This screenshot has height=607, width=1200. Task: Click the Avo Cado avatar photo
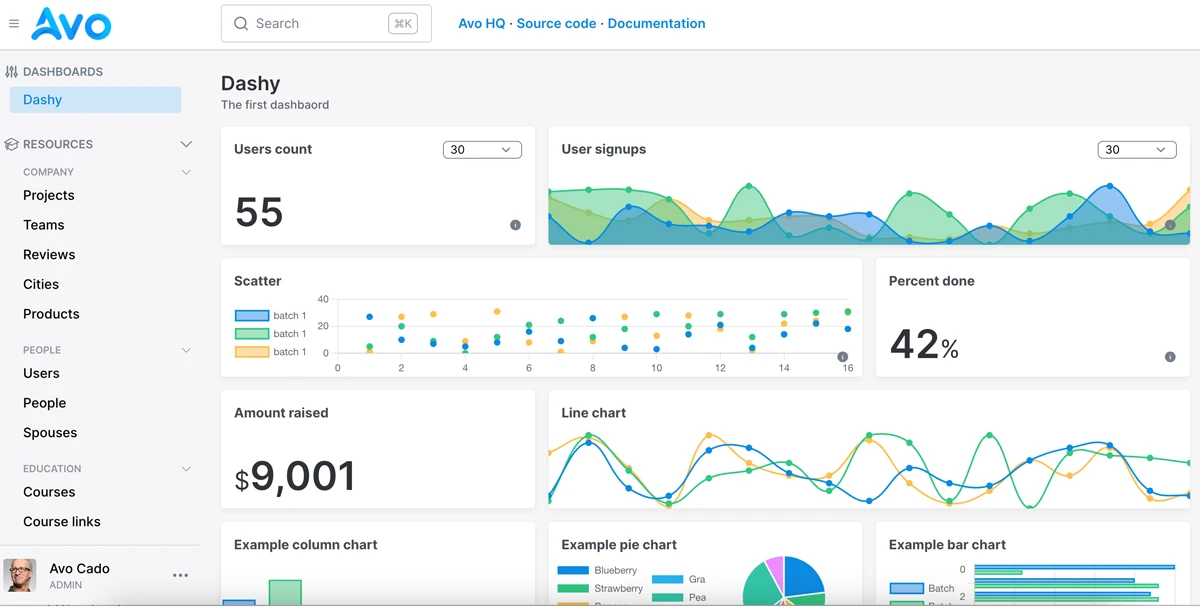tap(20, 575)
